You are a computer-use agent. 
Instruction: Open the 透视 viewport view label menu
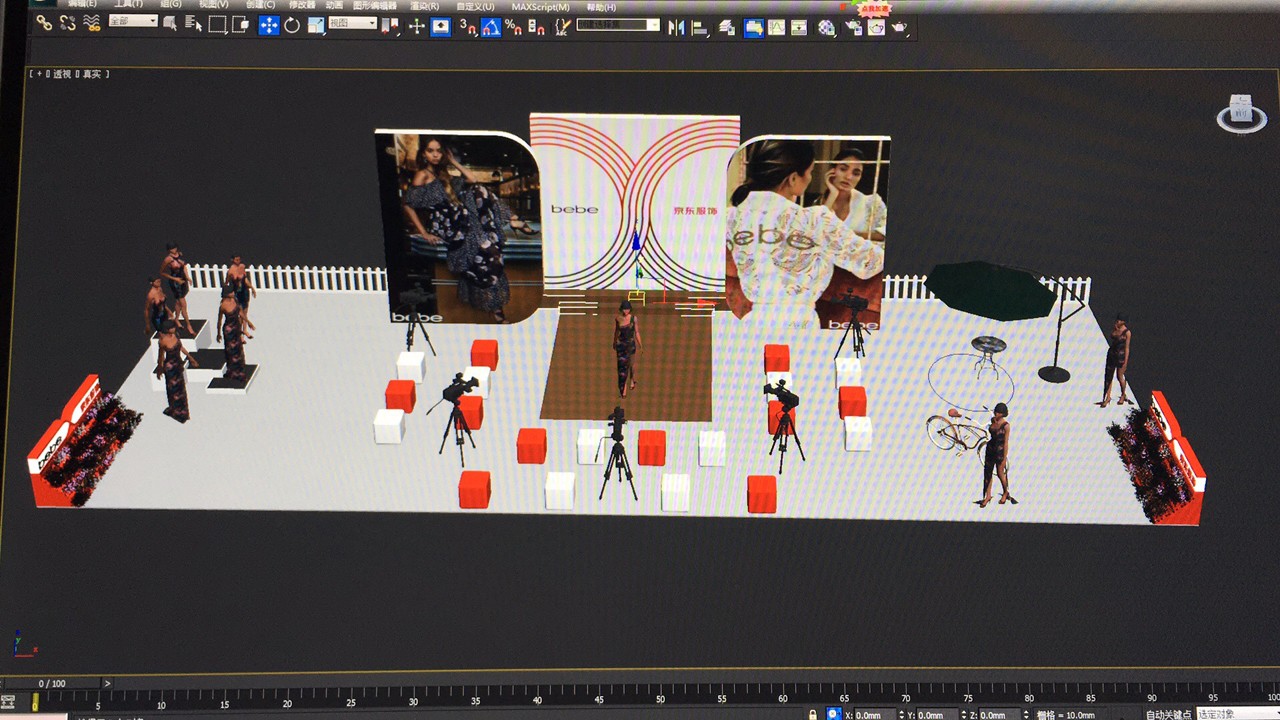tap(62, 74)
